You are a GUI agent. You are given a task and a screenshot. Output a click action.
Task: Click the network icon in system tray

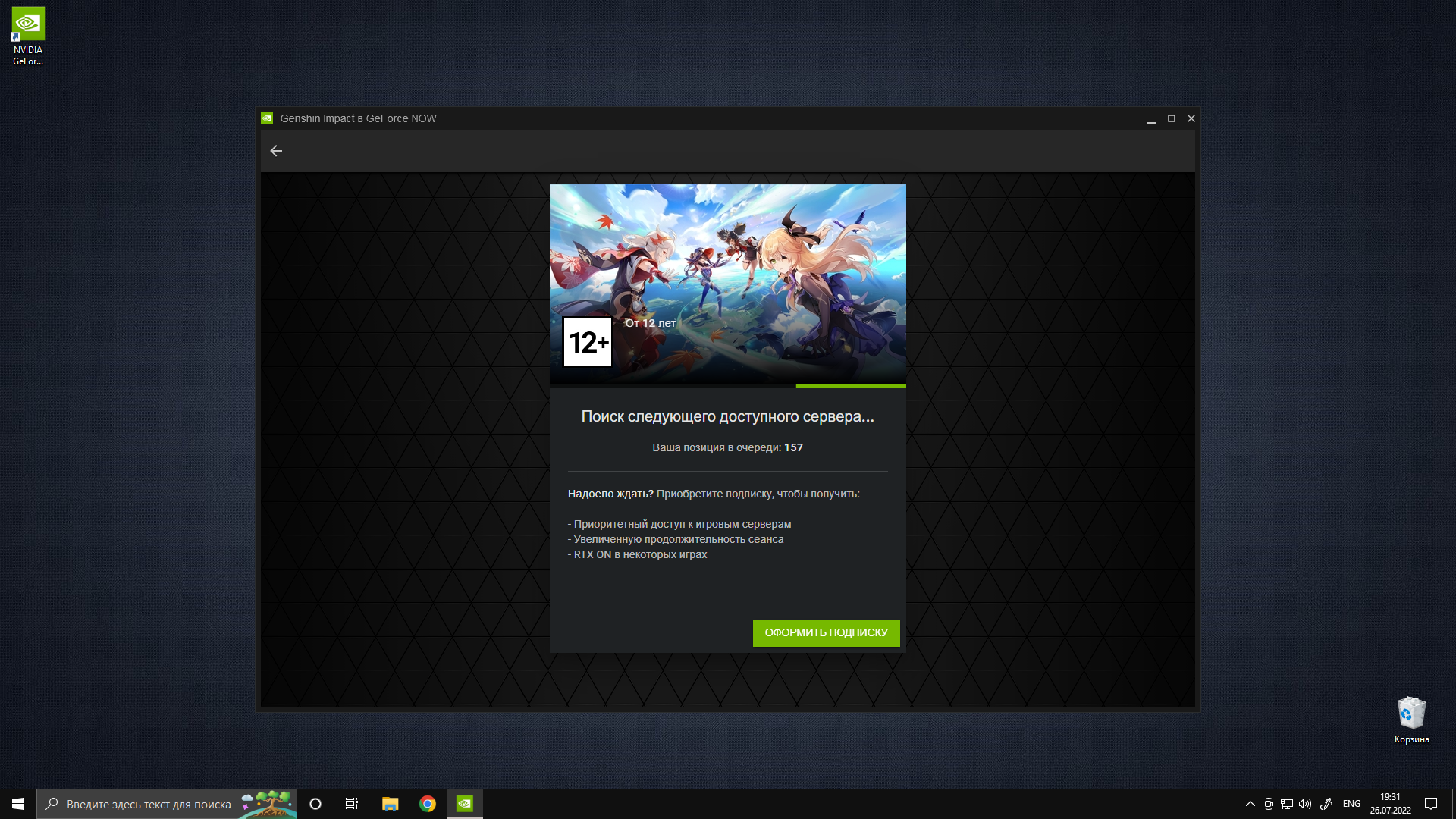1287,804
